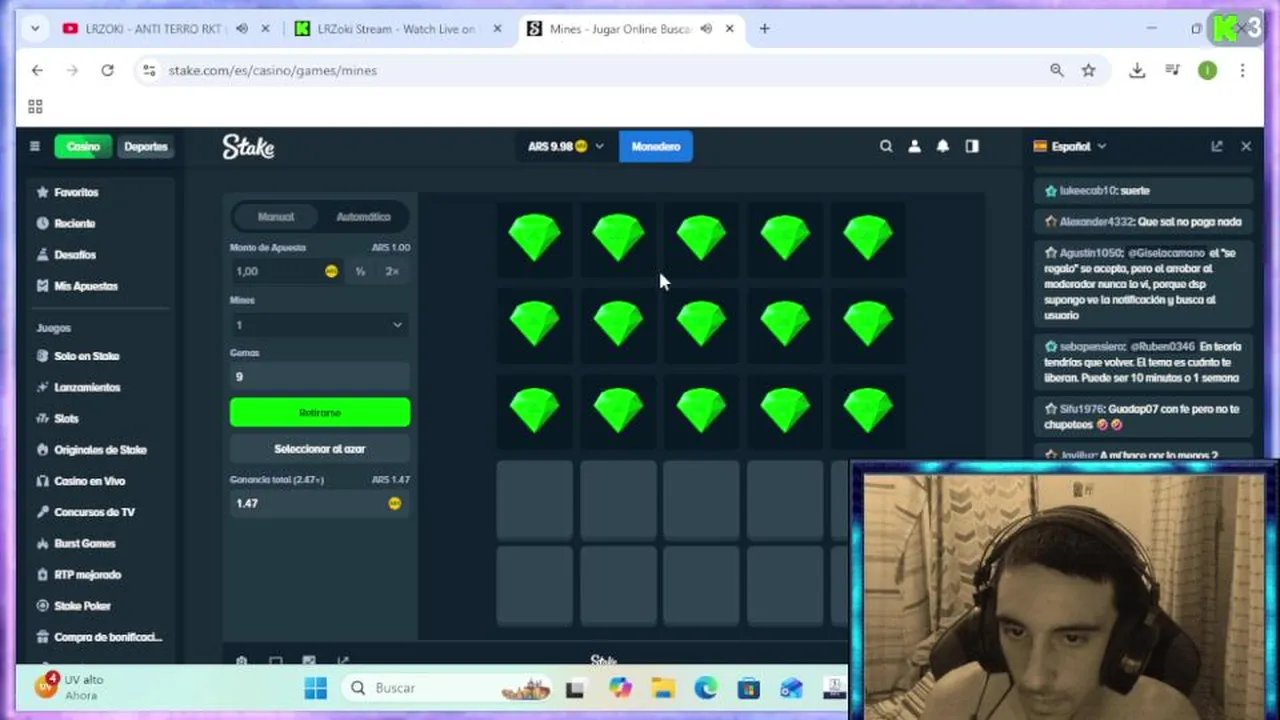Open the Chrome apps grid shortcut
This screenshot has width=1280, height=720.
pyautogui.click(x=35, y=106)
